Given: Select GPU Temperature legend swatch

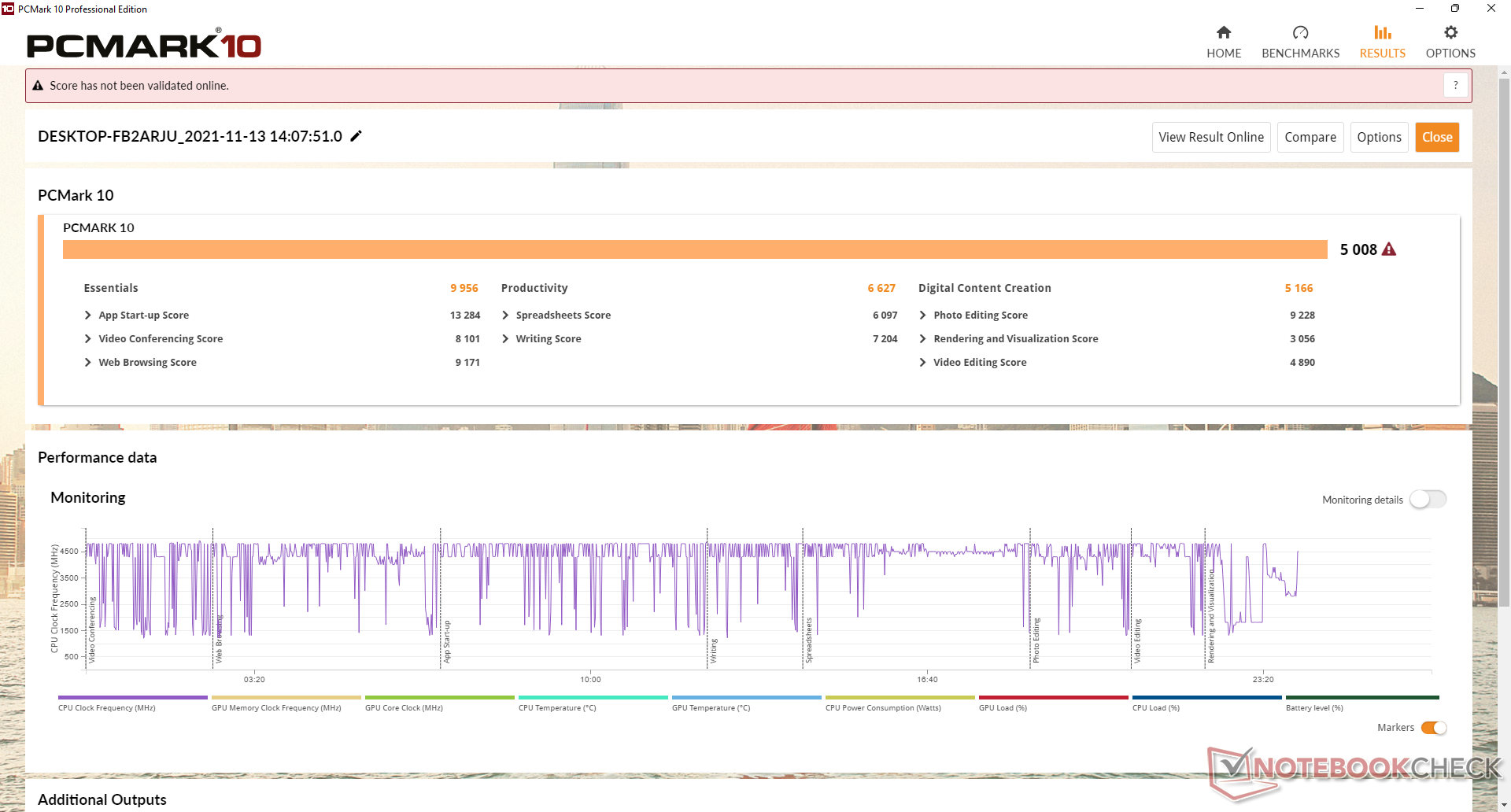Looking at the screenshot, I should [746, 697].
